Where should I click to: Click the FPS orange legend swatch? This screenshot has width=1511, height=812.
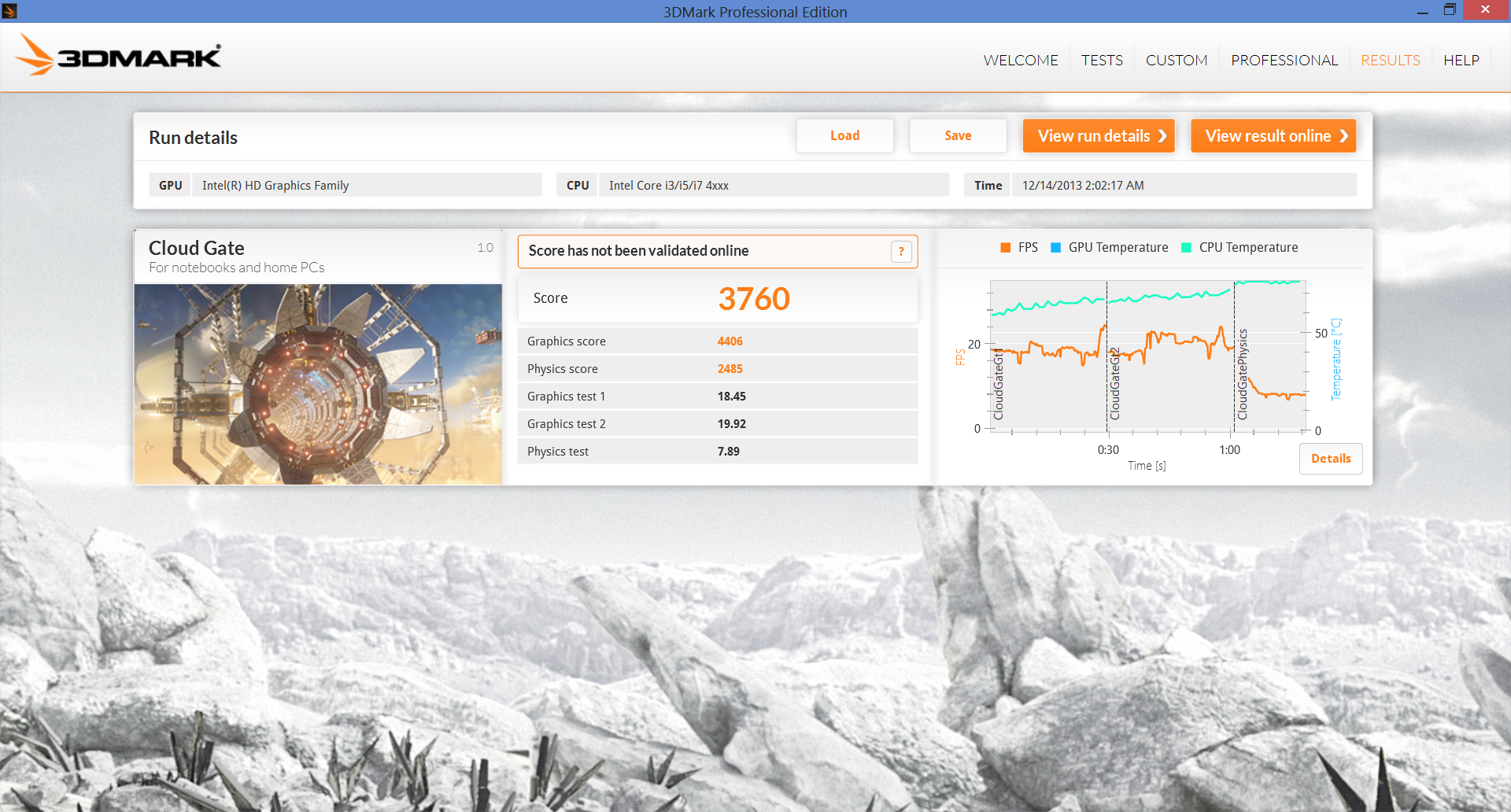tap(1005, 247)
